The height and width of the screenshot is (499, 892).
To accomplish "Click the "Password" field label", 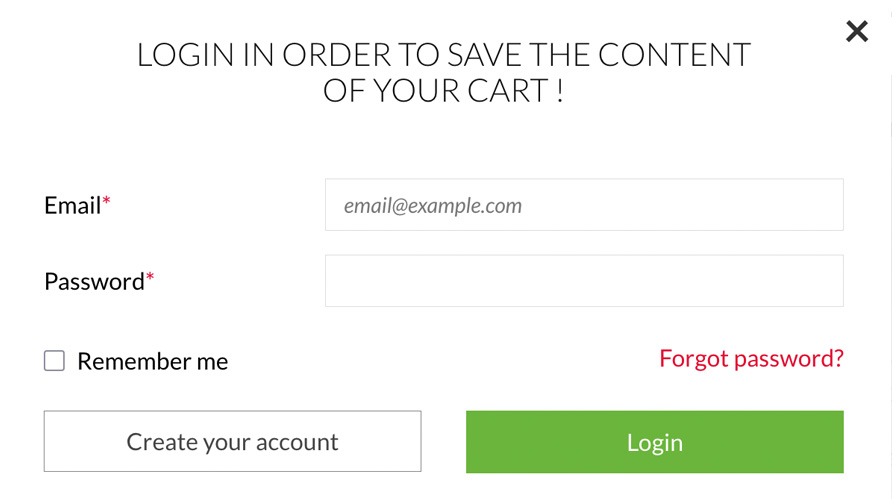I will 94,281.
